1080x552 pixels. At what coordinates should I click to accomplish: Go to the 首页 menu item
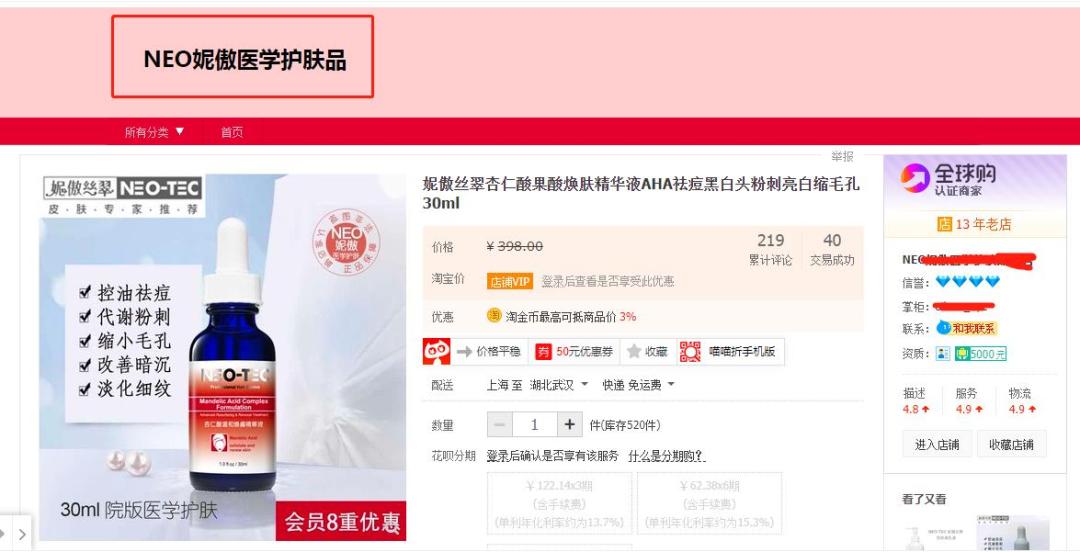coord(232,132)
